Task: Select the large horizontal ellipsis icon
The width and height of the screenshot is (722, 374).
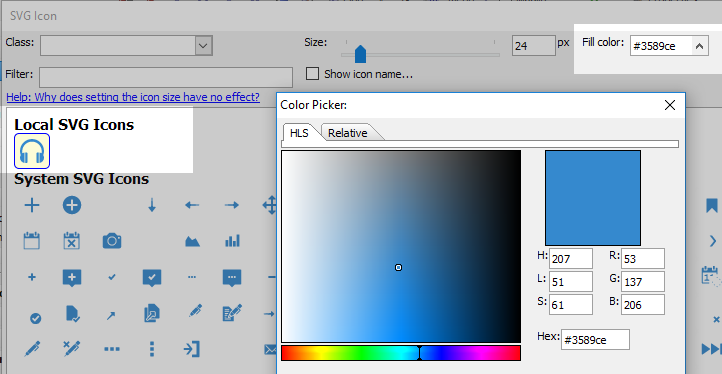Action: click(112, 349)
